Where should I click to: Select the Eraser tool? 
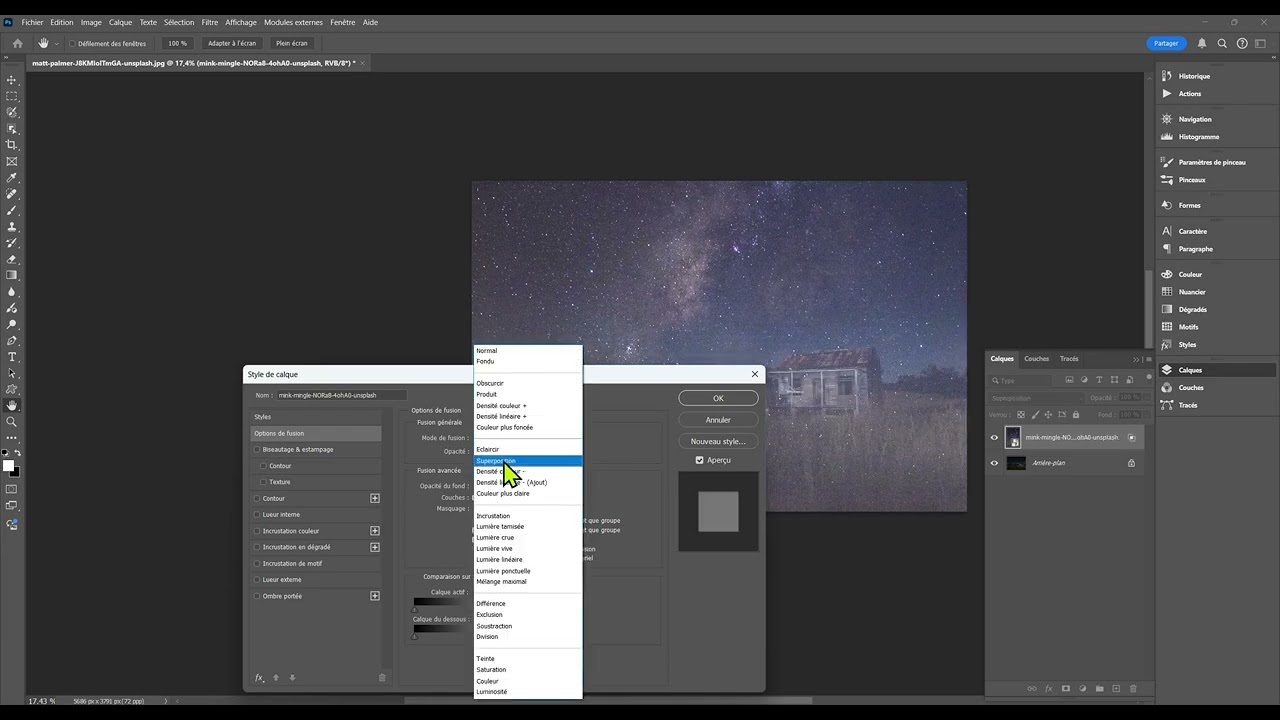point(12,259)
